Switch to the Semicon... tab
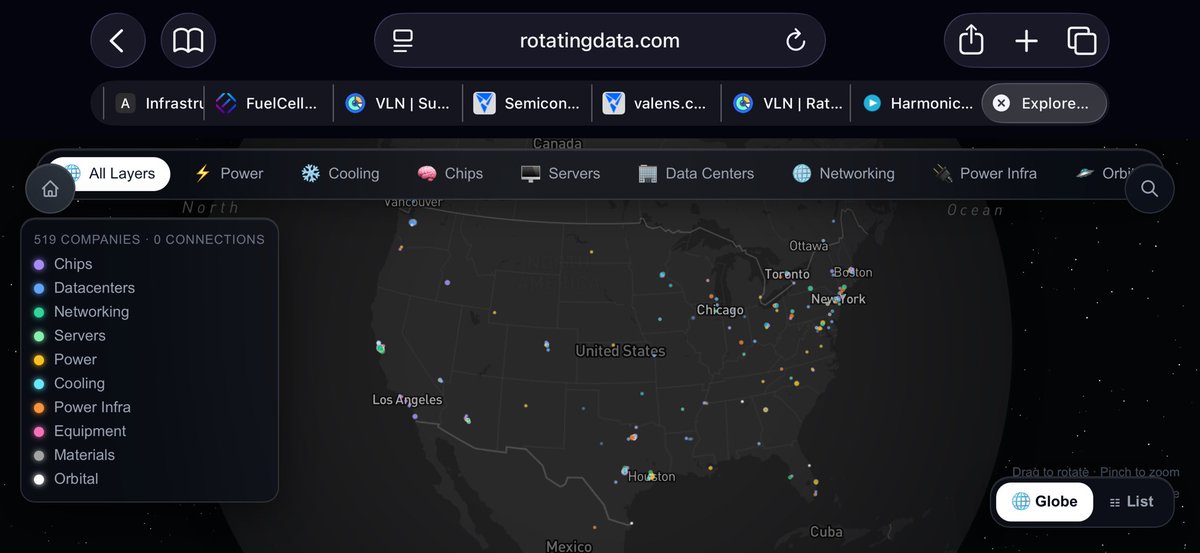The width and height of the screenshot is (1200, 553). click(528, 103)
